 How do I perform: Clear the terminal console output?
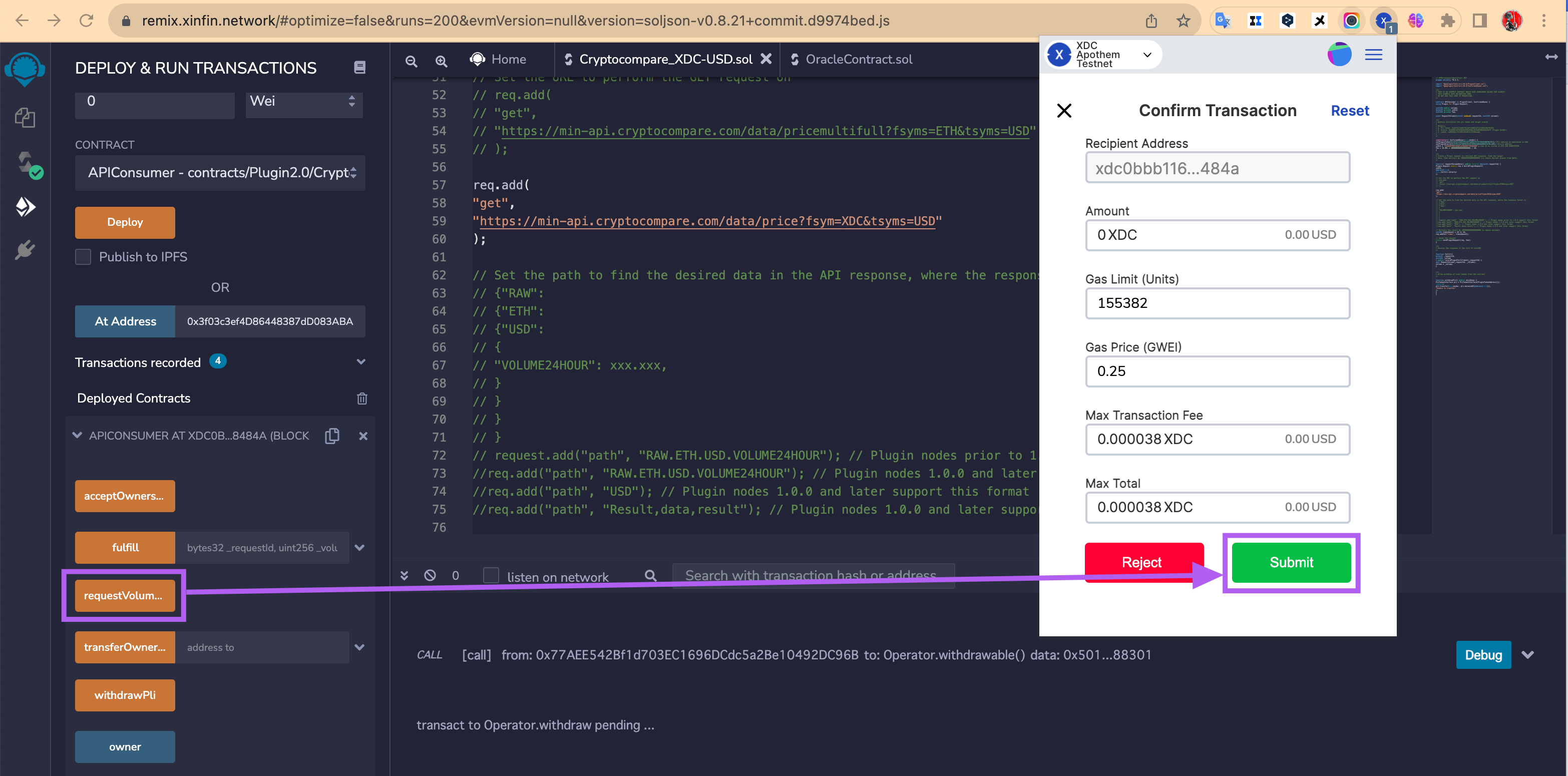pos(431,575)
